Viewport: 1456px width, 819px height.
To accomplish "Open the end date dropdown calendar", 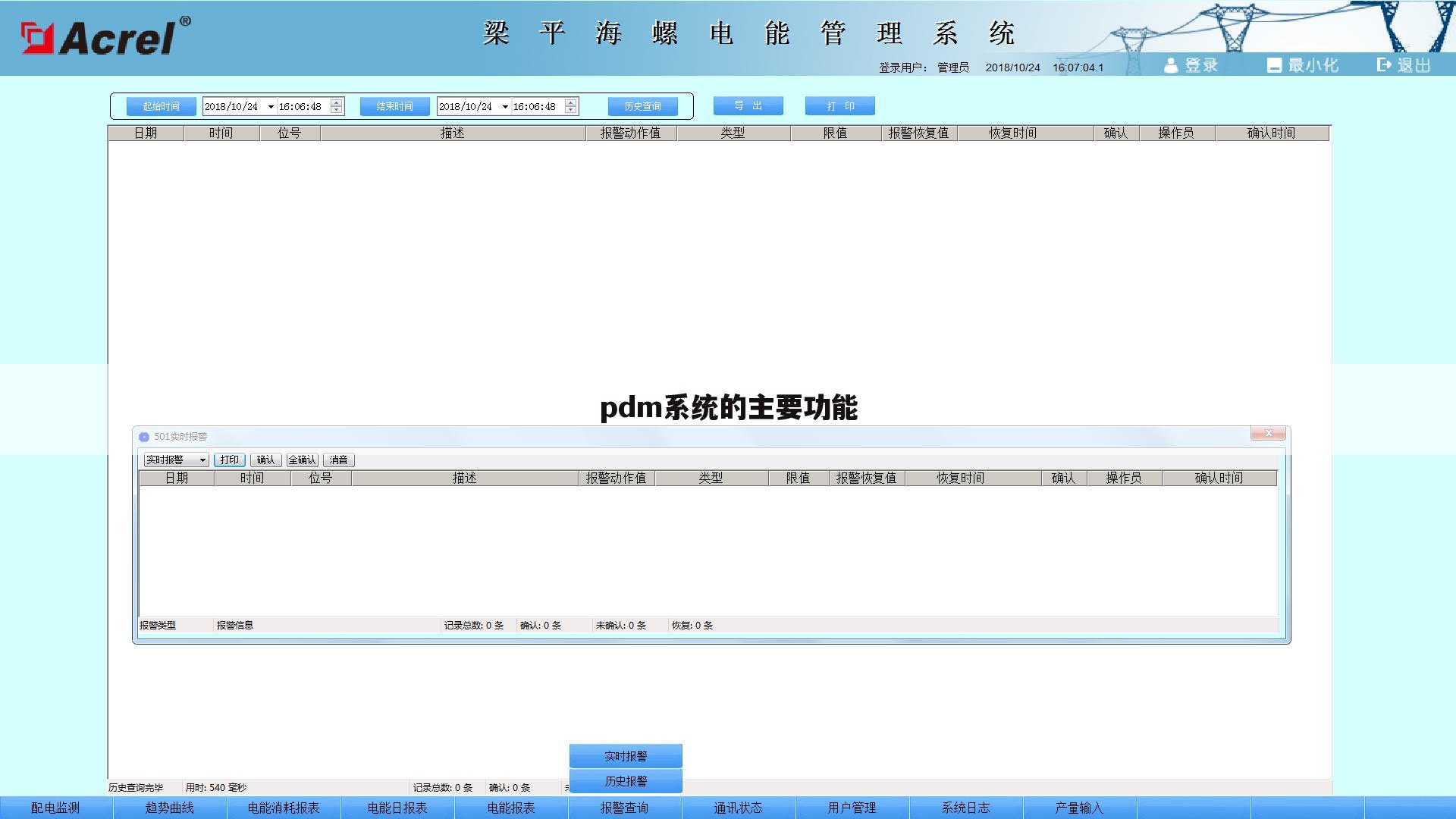I will point(505,107).
